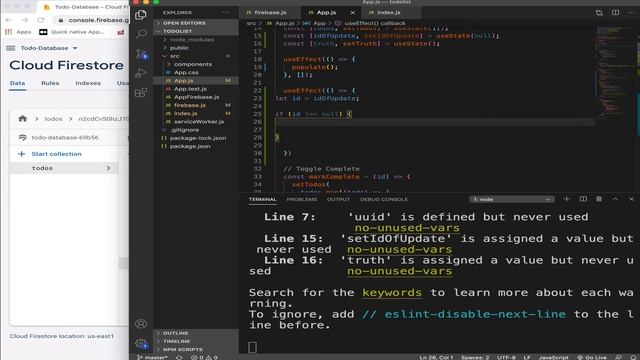
Task: Switch to the Problems panel tab
Action: [302, 199]
